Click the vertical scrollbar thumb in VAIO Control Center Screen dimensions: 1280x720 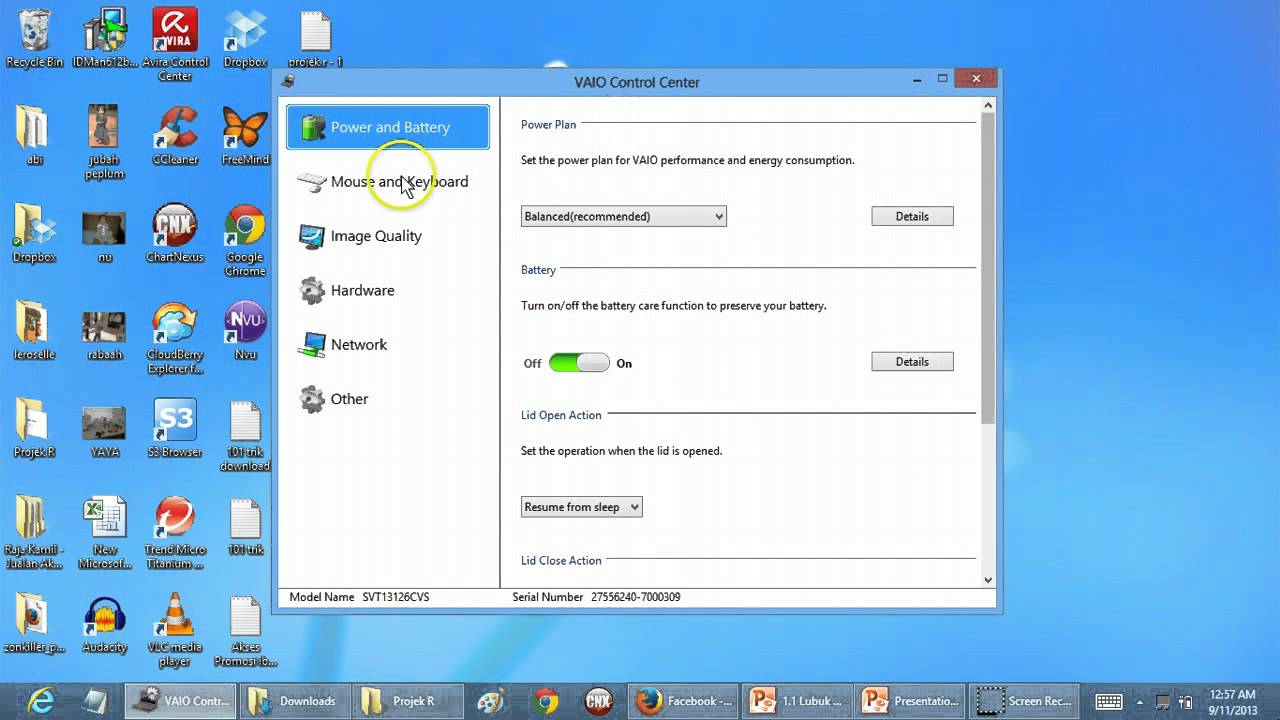988,267
